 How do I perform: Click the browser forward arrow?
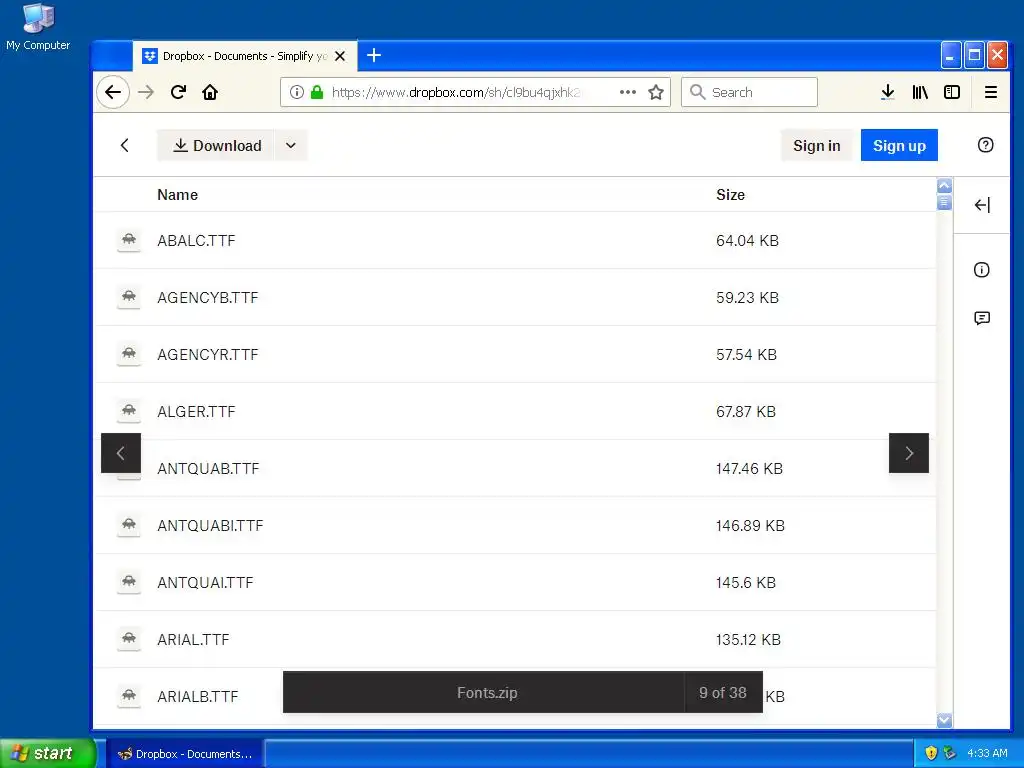(146, 92)
